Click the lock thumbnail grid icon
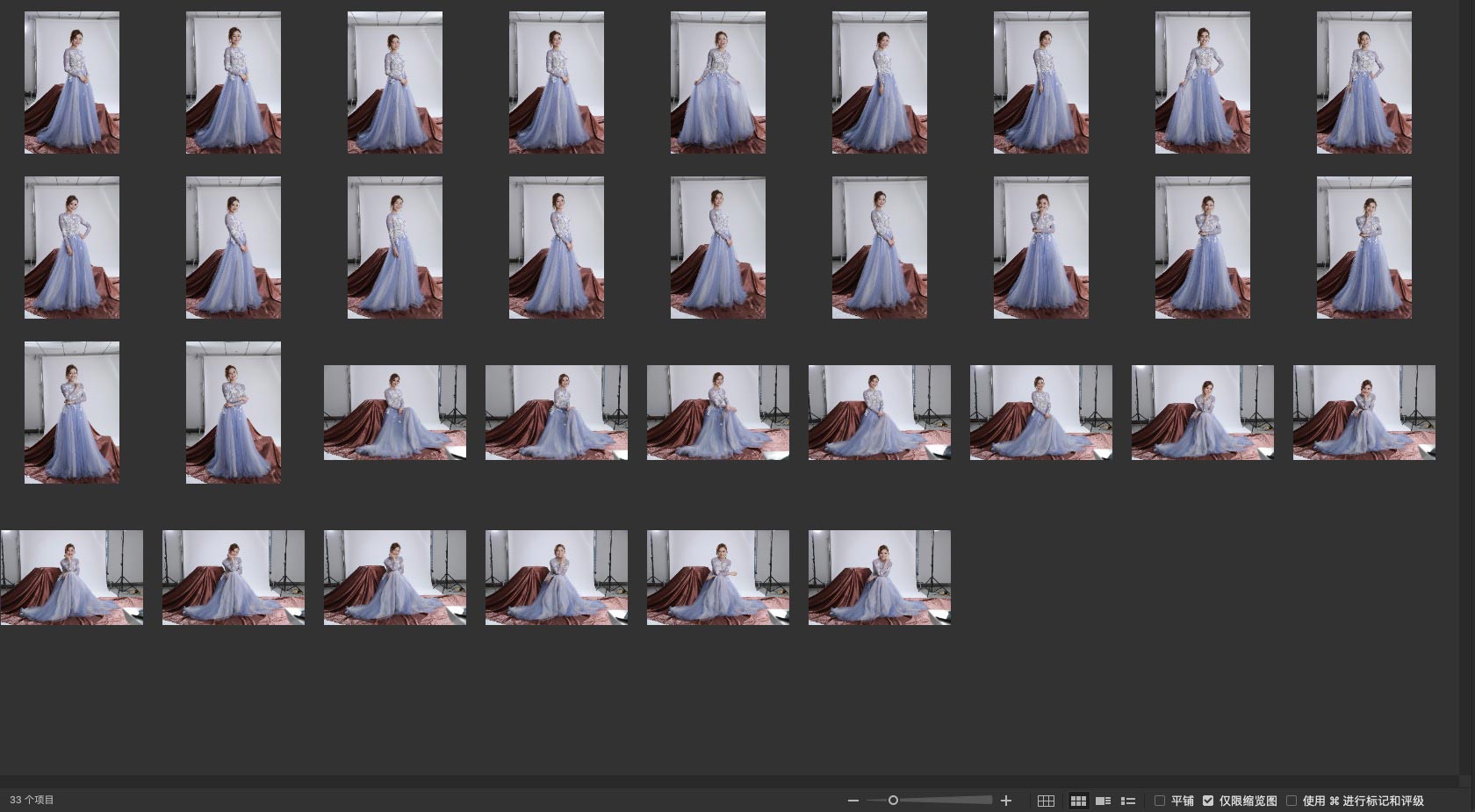 [1046, 801]
